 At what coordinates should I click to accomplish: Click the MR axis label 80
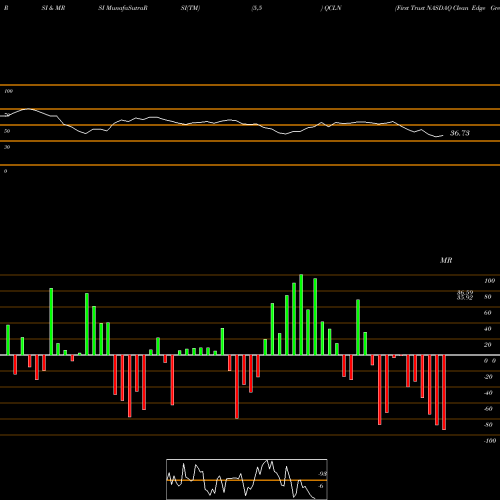488,297
